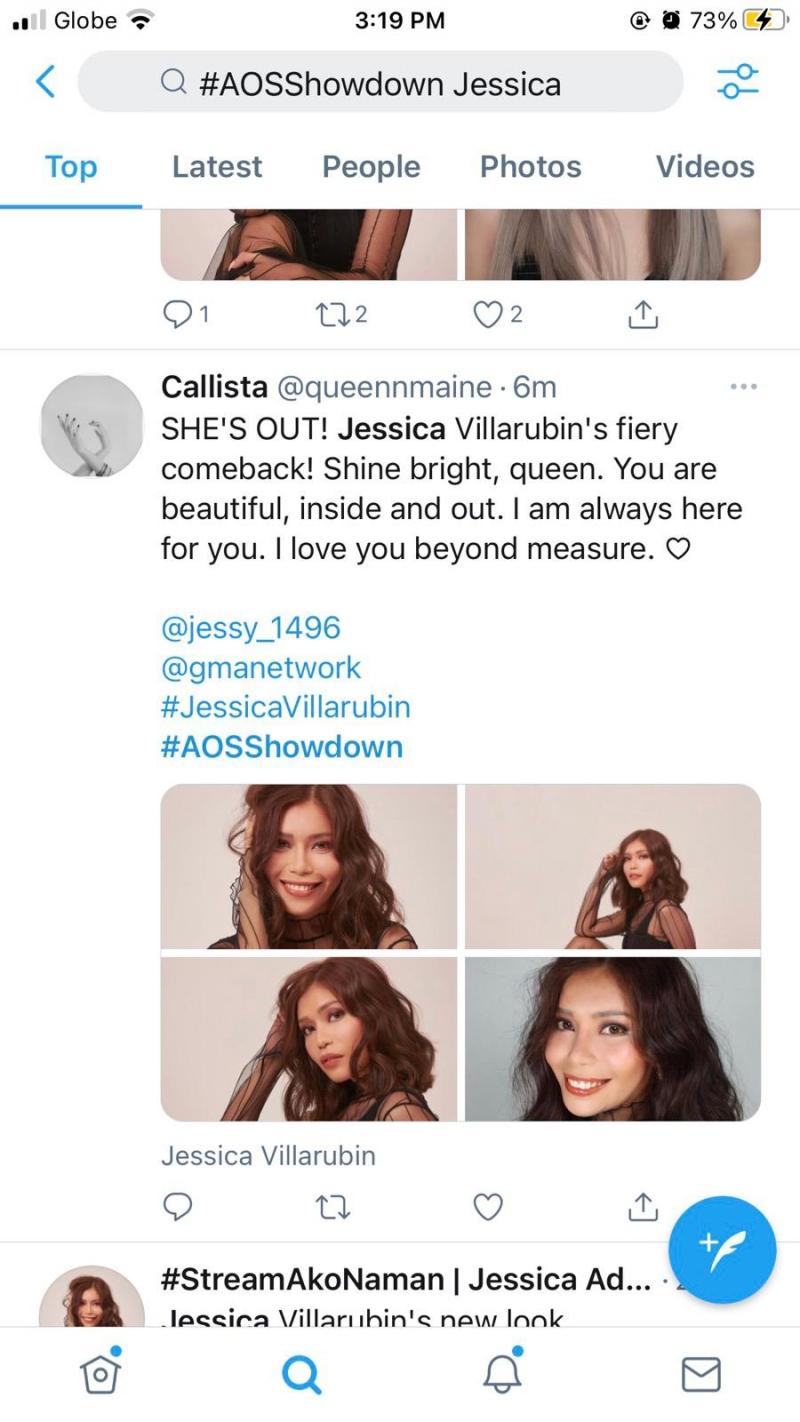Open Callista's profile picture
This screenshot has height=1422, width=800.
[90, 427]
